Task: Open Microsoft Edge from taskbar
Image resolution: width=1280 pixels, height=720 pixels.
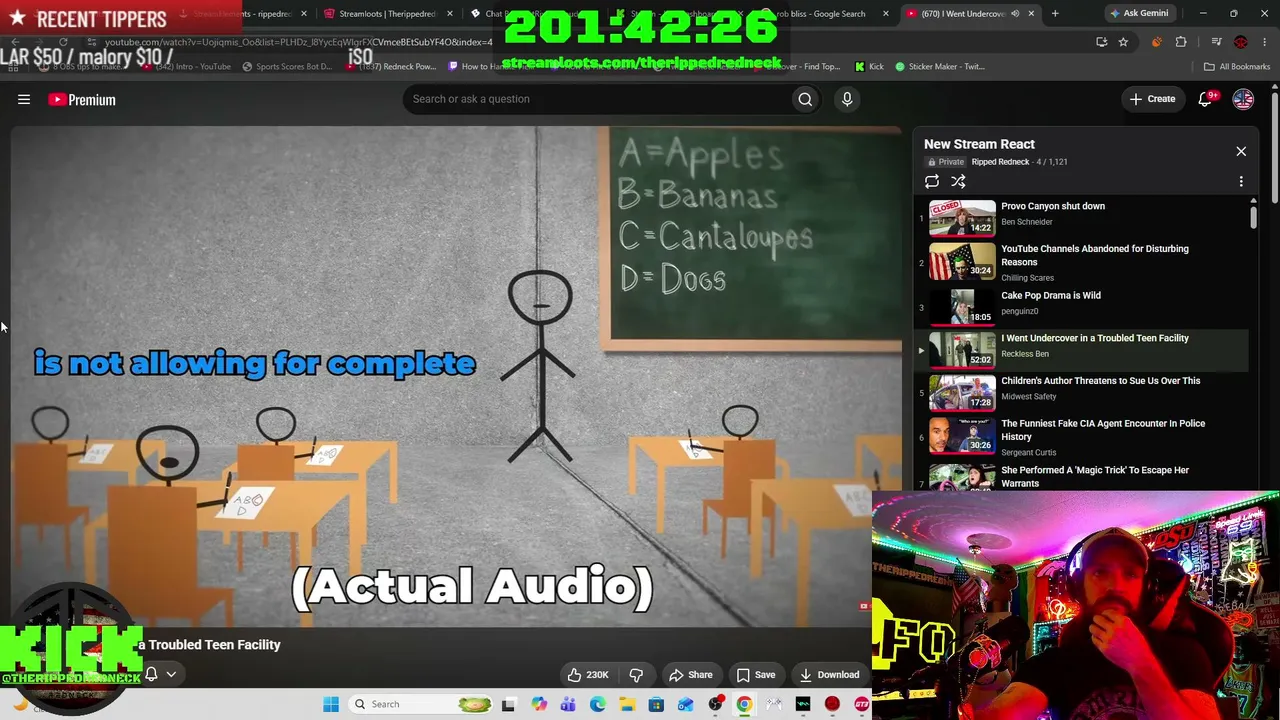Action: point(597,704)
